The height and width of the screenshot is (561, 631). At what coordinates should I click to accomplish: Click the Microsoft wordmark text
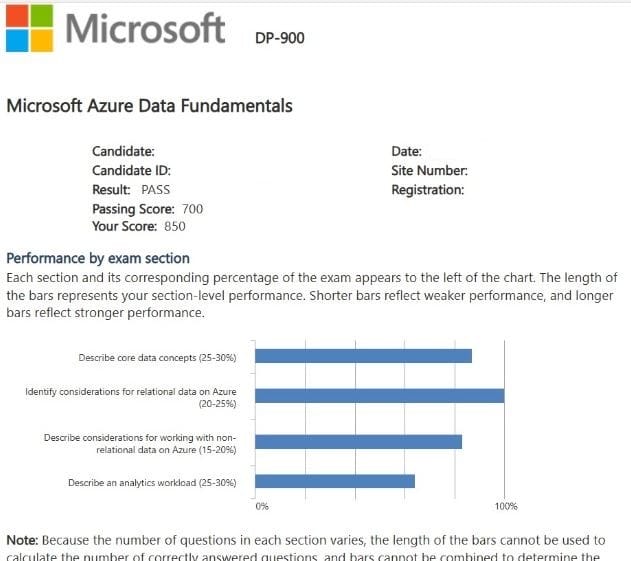(145, 27)
